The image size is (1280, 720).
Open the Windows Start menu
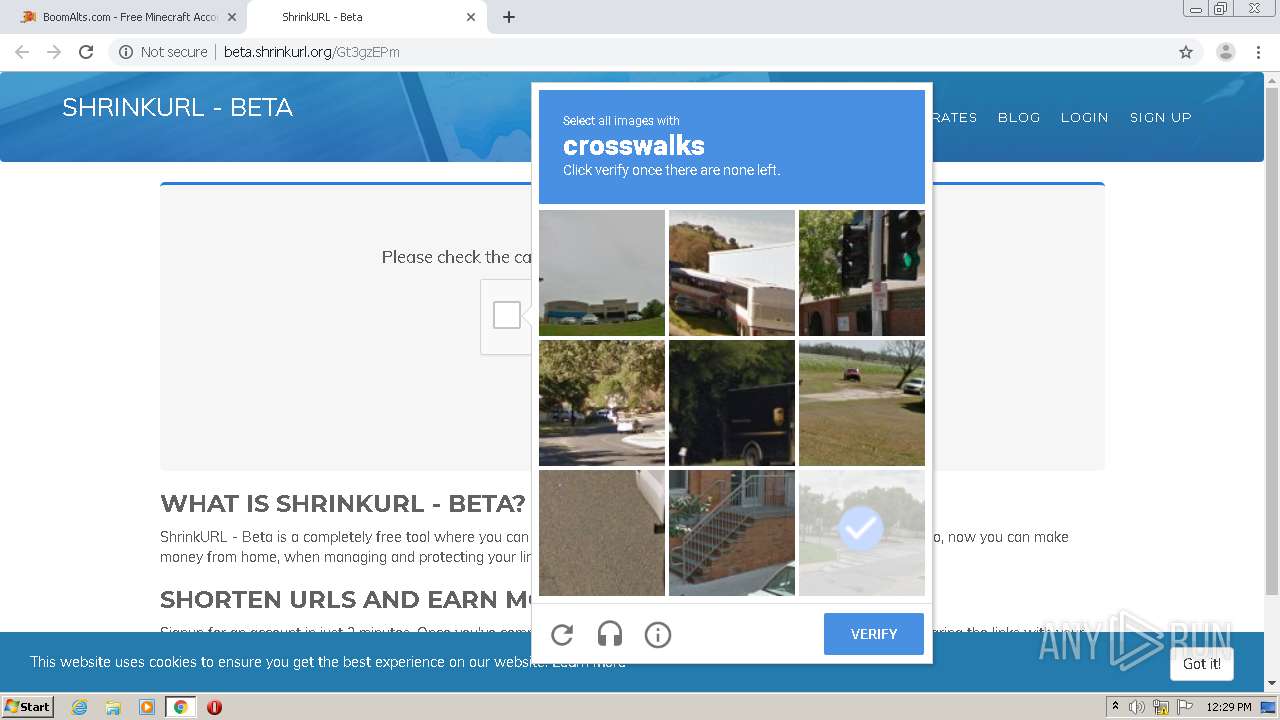click(28, 706)
